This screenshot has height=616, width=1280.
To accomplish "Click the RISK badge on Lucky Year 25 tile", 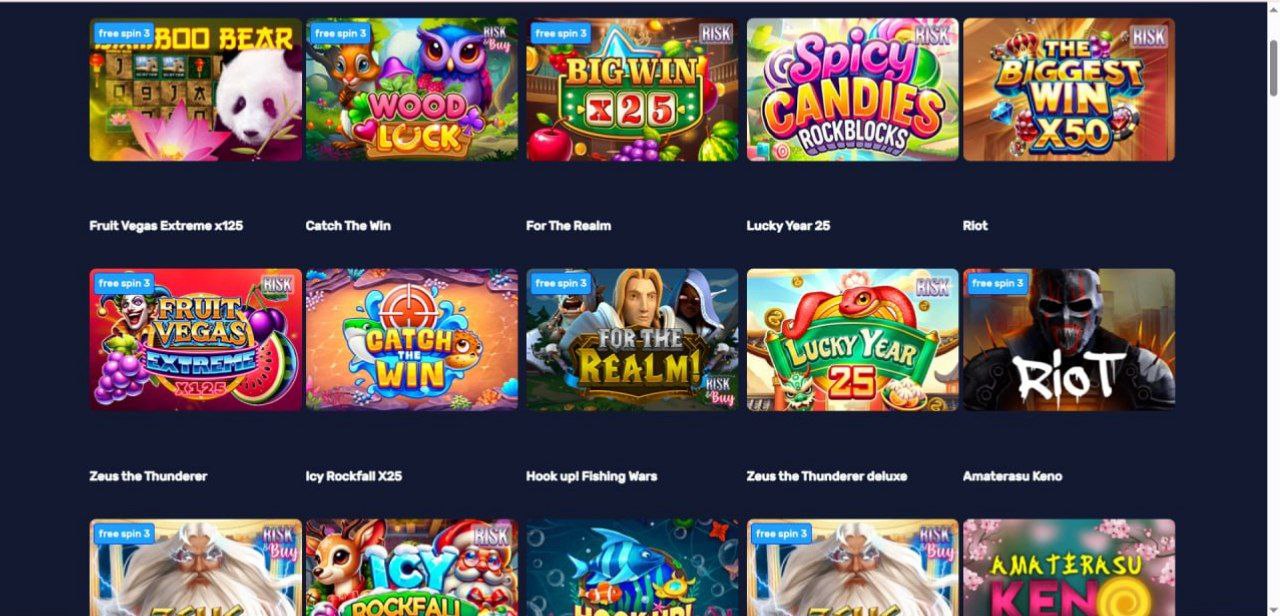I will tap(932, 287).
